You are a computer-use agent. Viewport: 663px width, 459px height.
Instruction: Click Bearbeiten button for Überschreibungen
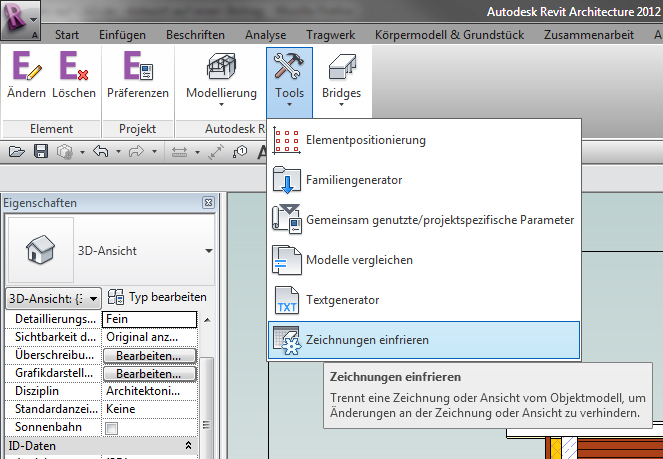(x=150, y=356)
